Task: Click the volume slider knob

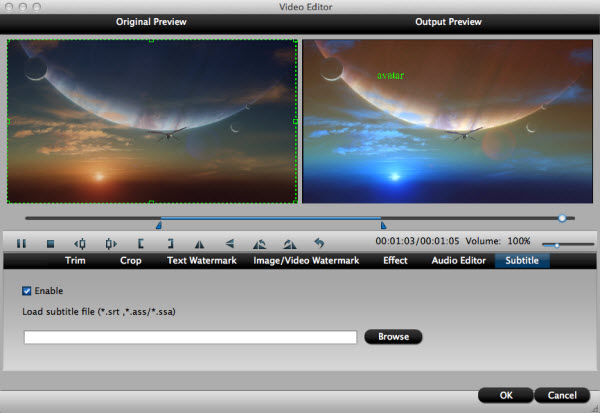Action: (x=557, y=245)
